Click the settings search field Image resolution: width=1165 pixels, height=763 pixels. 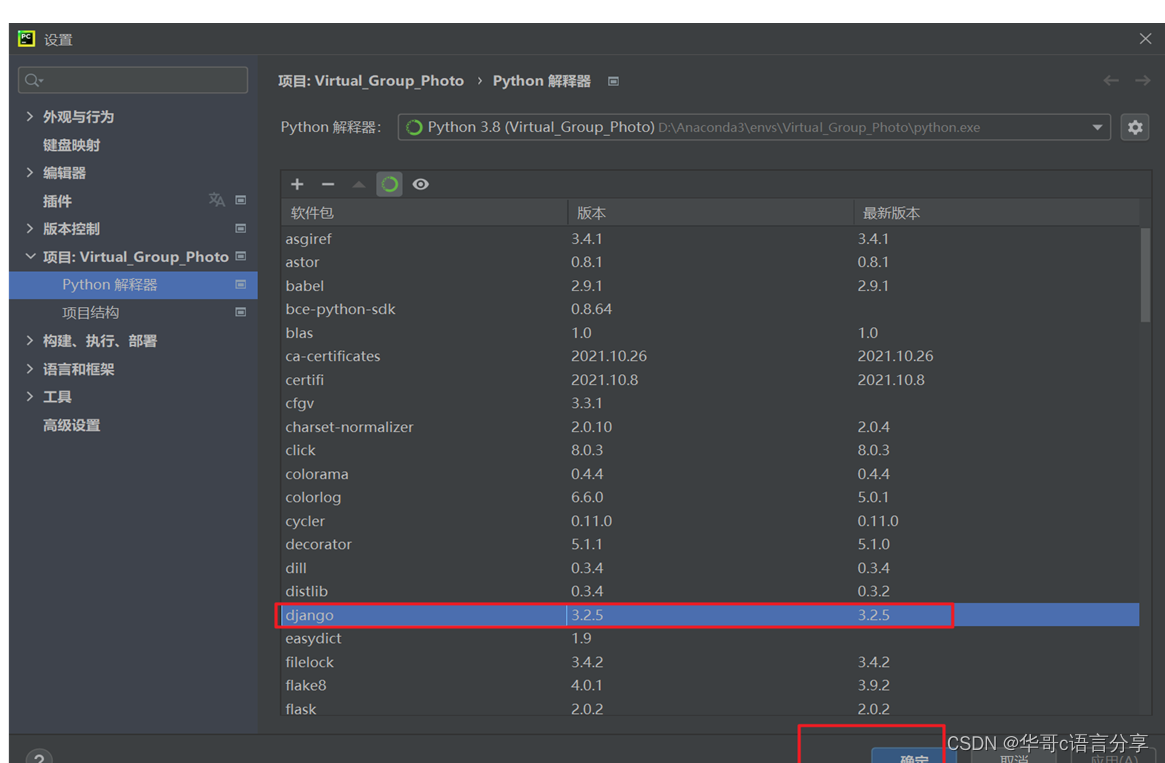pos(133,80)
